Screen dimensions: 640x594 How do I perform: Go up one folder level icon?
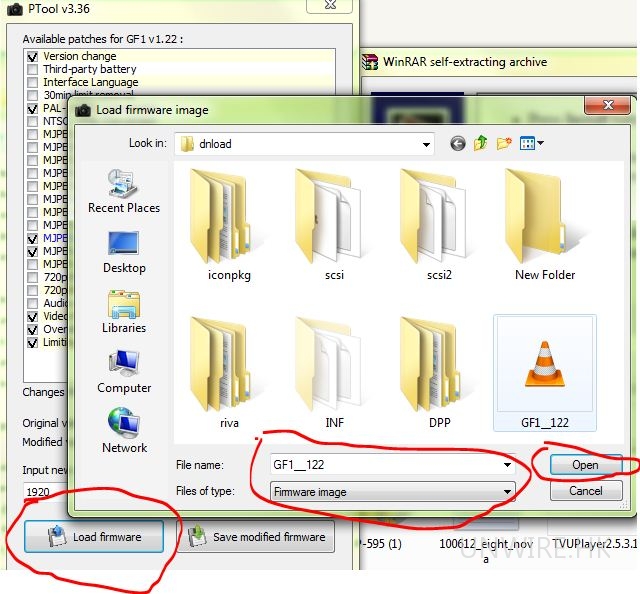(x=481, y=143)
